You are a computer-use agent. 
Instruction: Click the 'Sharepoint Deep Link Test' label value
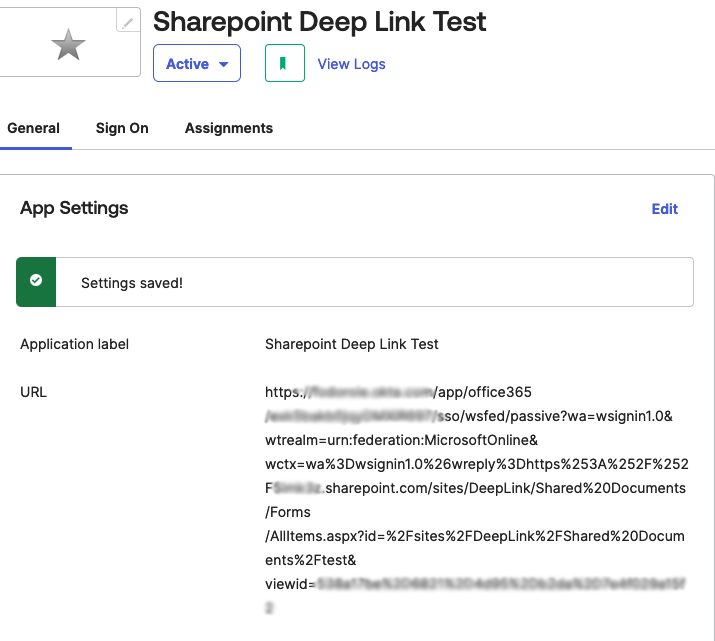point(352,344)
